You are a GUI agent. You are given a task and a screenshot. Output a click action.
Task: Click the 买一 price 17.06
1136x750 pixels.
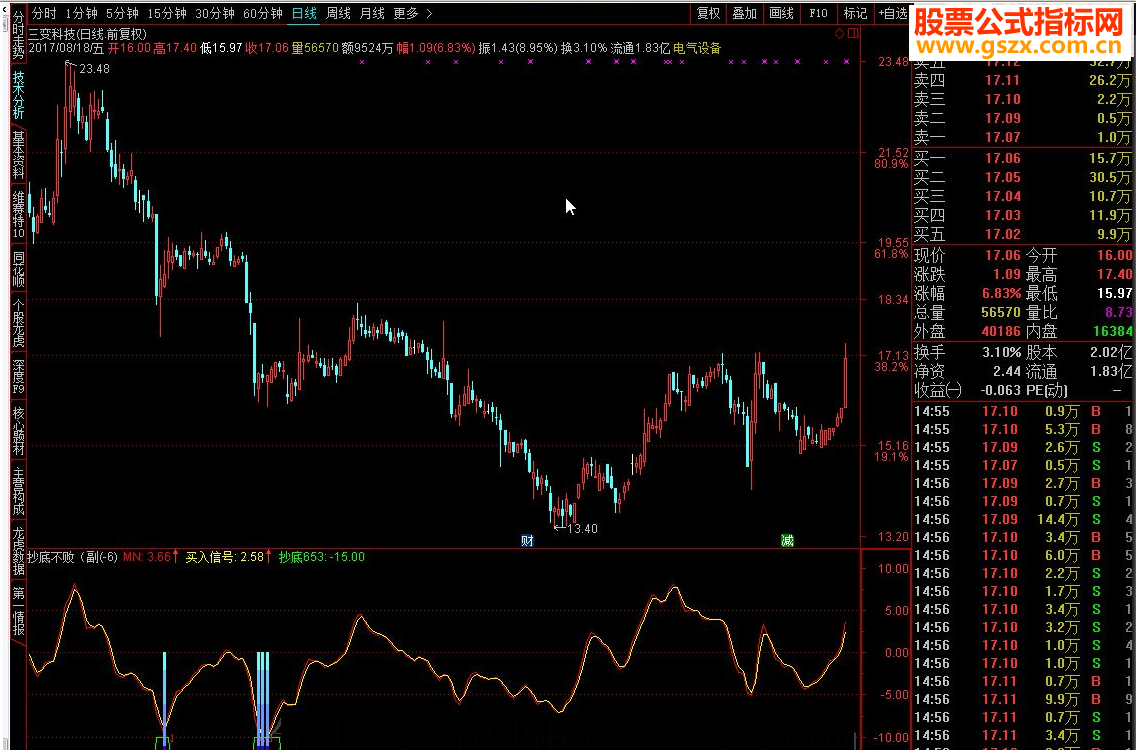point(1003,158)
